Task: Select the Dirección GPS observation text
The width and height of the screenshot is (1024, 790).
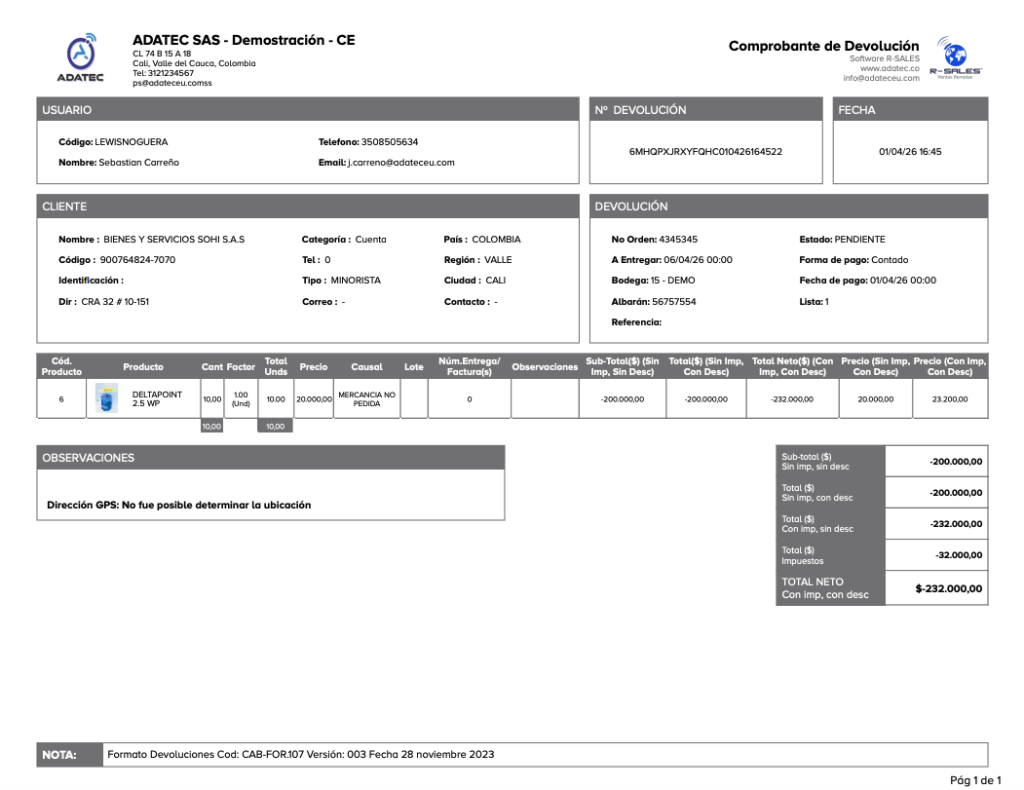Action: [179, 505]
